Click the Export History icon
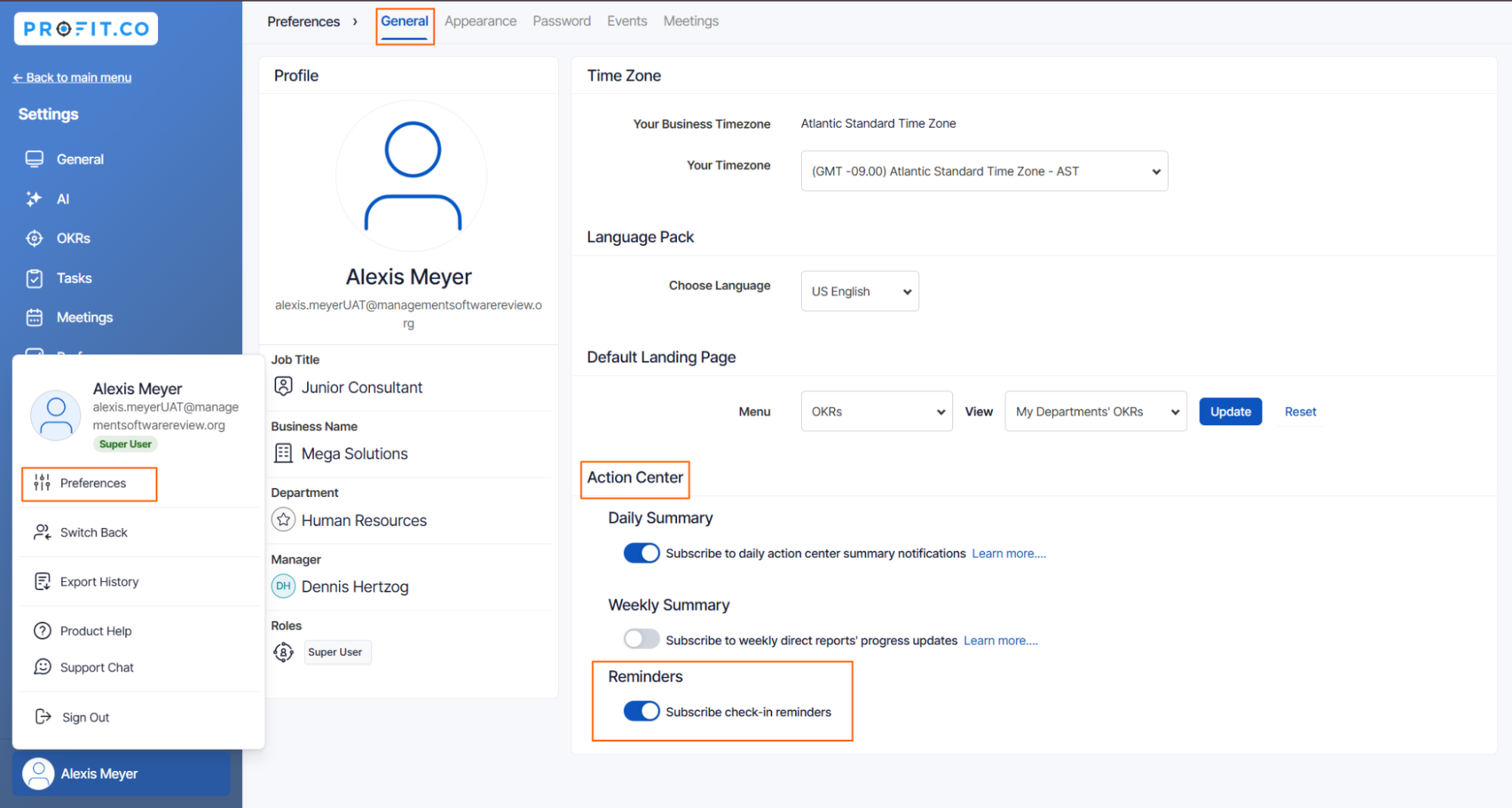The height and width of the screenshot is (808, 1512). [x=42, y=581]
